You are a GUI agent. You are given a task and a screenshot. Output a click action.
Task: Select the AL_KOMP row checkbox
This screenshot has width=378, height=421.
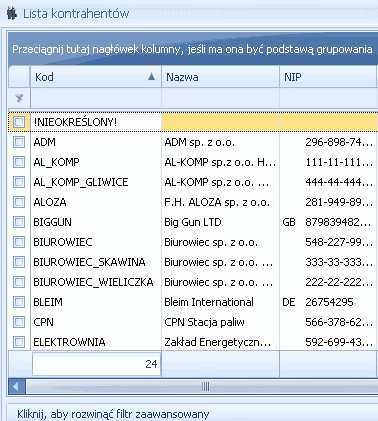pyautogui.click(x=19, y=162)
